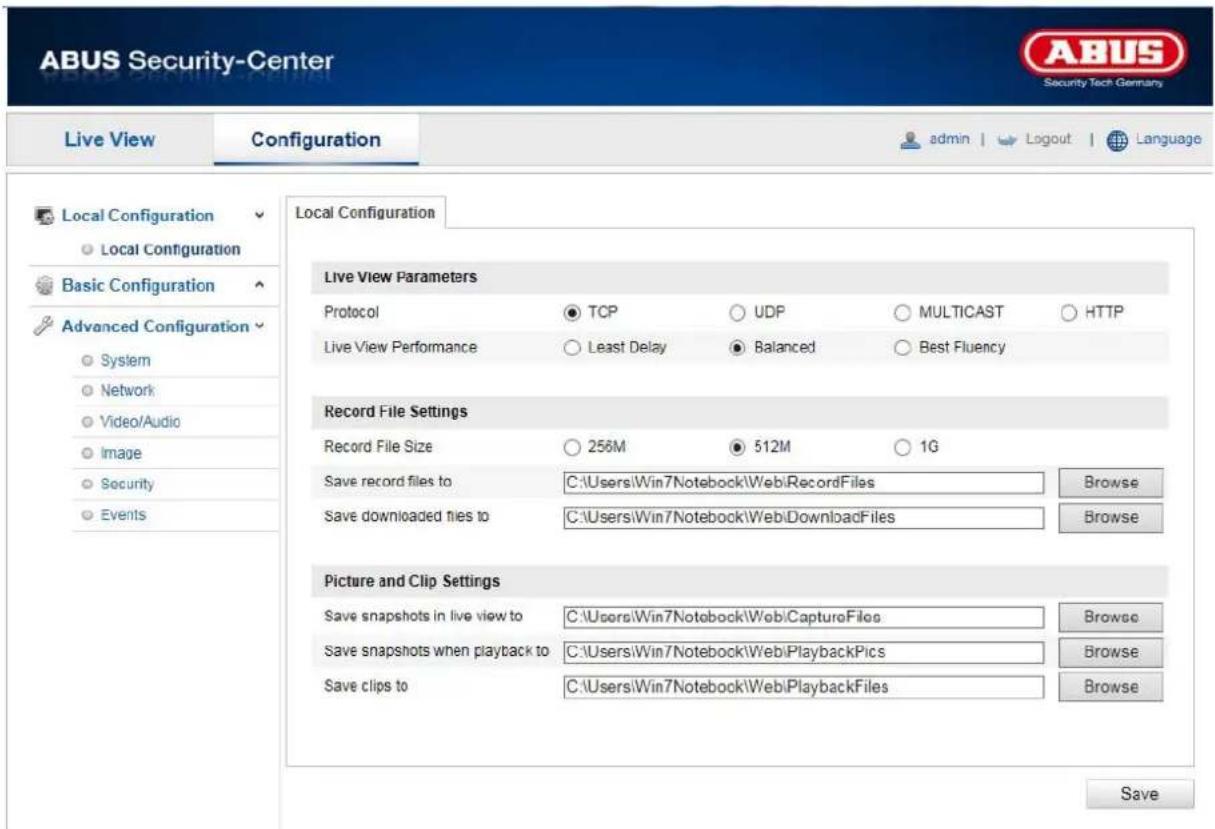Open Security settings in sidebar
The width and height of the screenshot is (1215, 829).
(x=127, y=484)
